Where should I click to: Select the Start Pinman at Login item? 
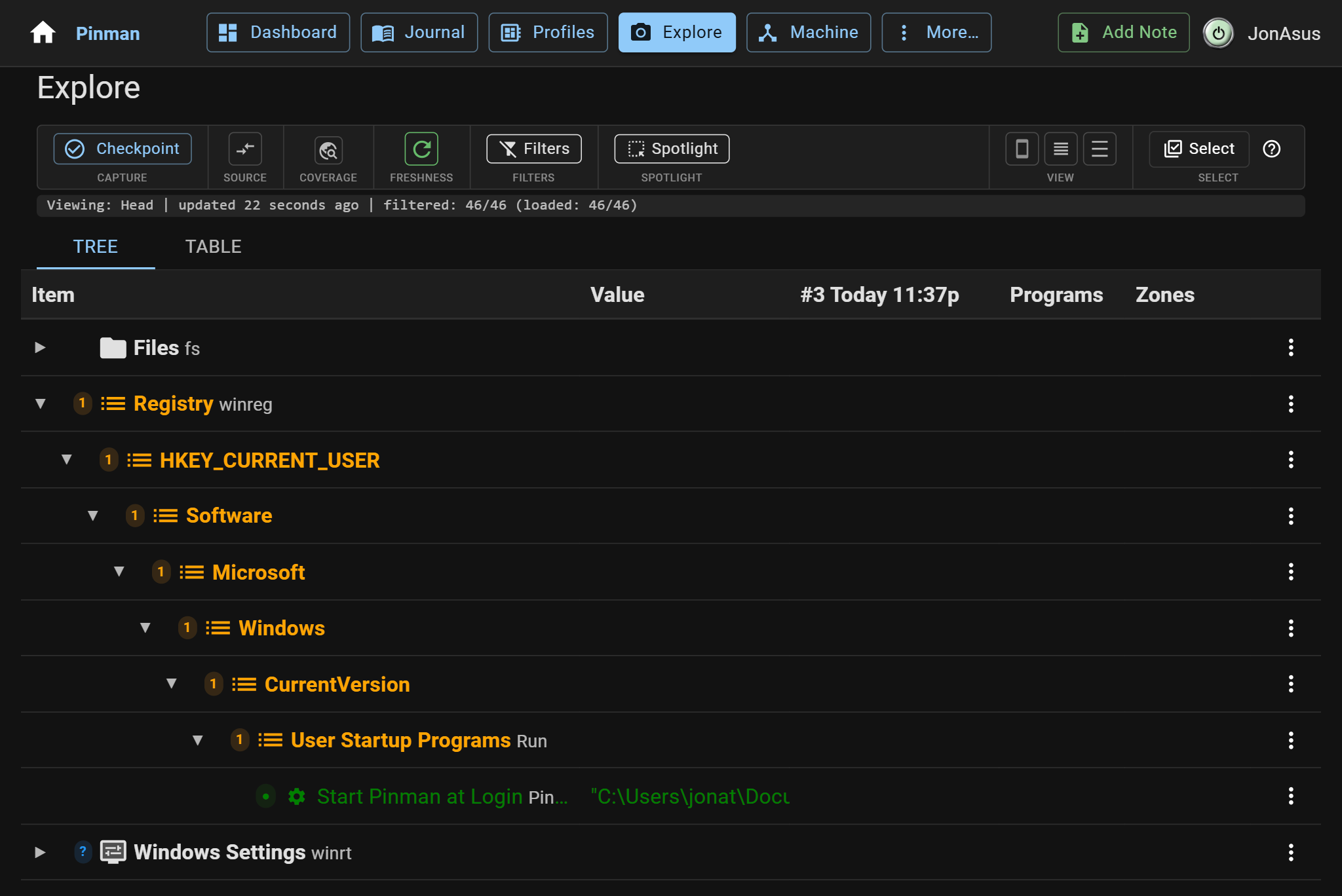pos(420,796)
